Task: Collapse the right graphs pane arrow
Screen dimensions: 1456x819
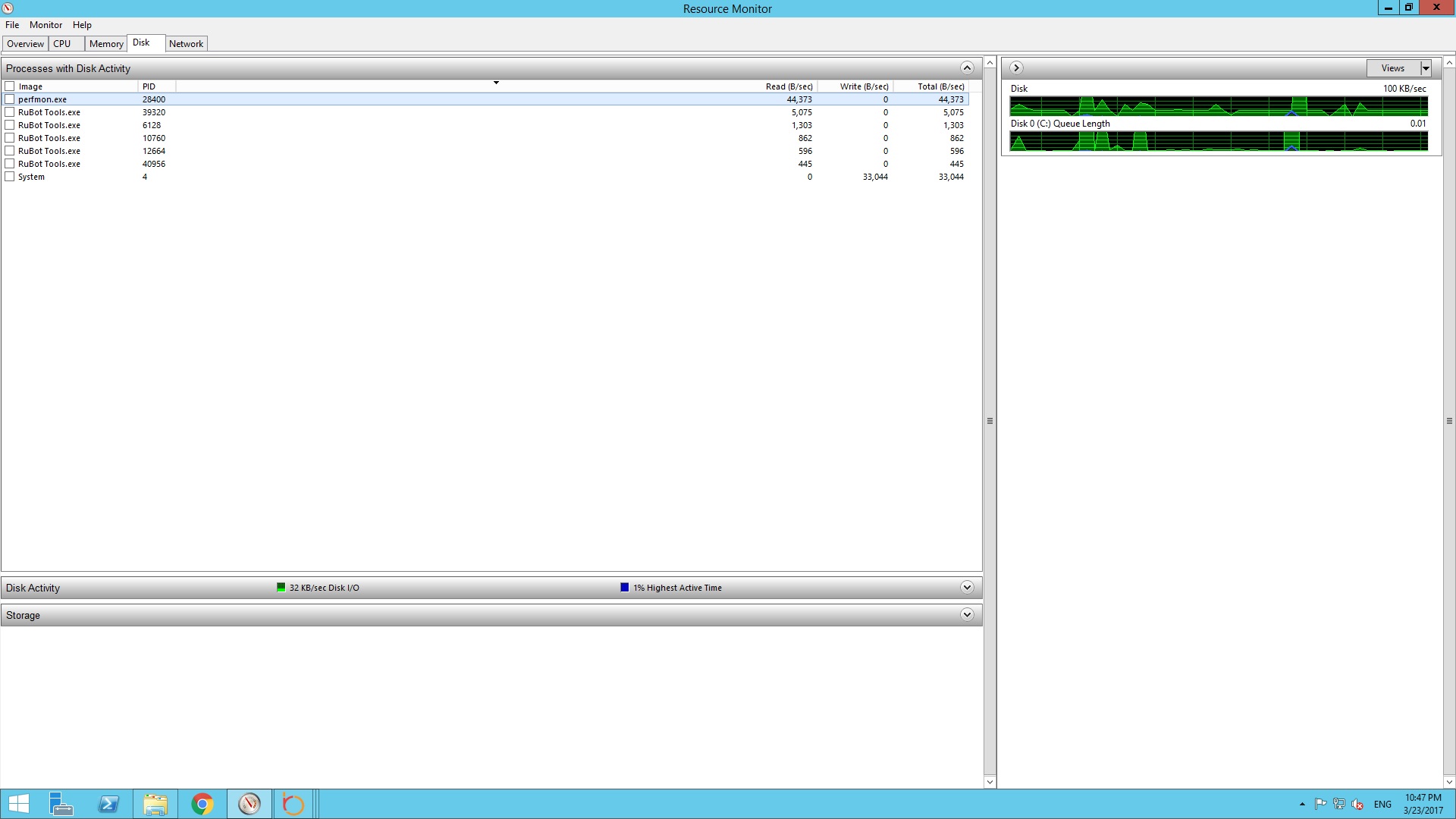Action: pos(1016,68)
